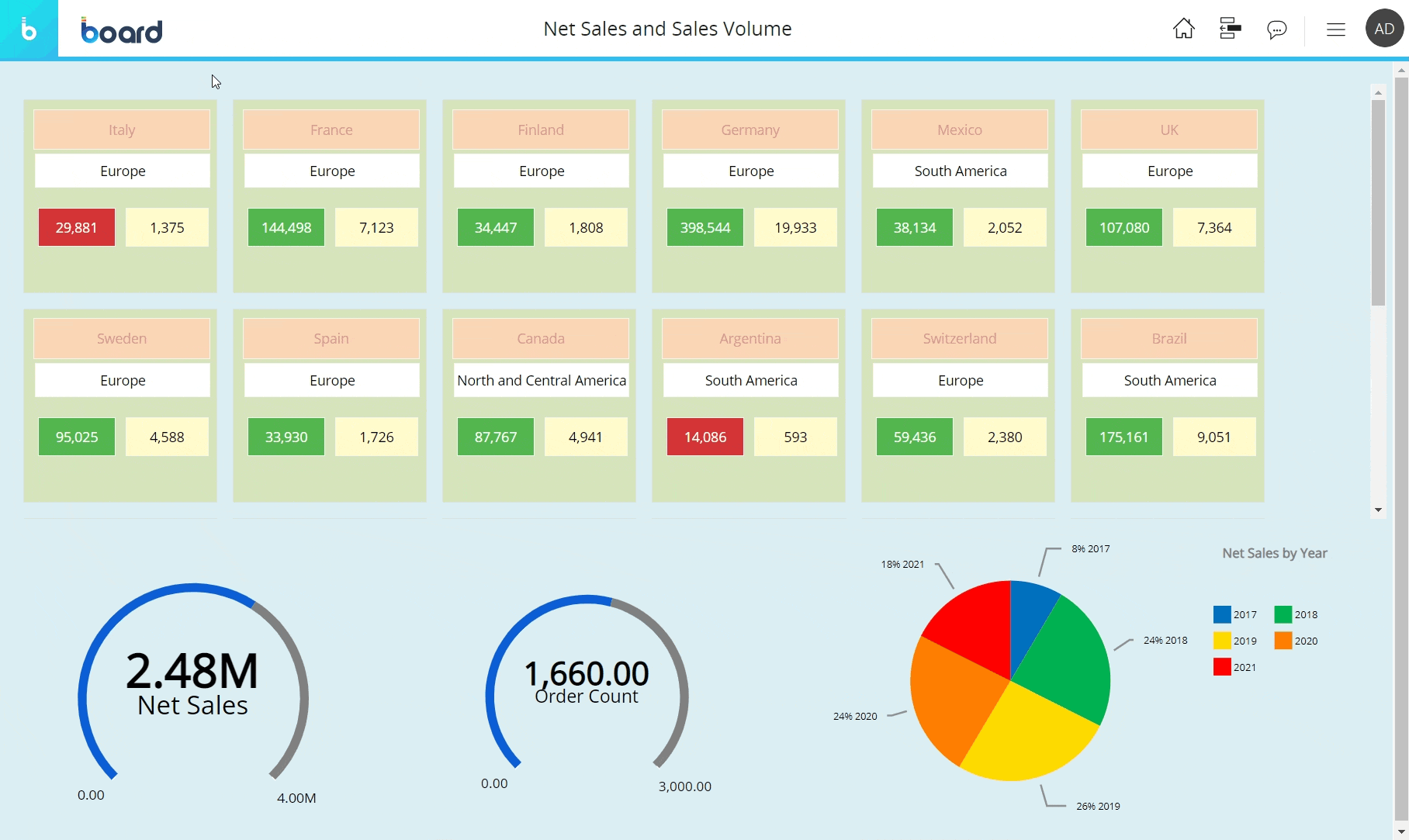Click Argentina's red 14,086 value
Image resolution: width=1409 pixels, height=840 pixels.
tap(704, 437)
